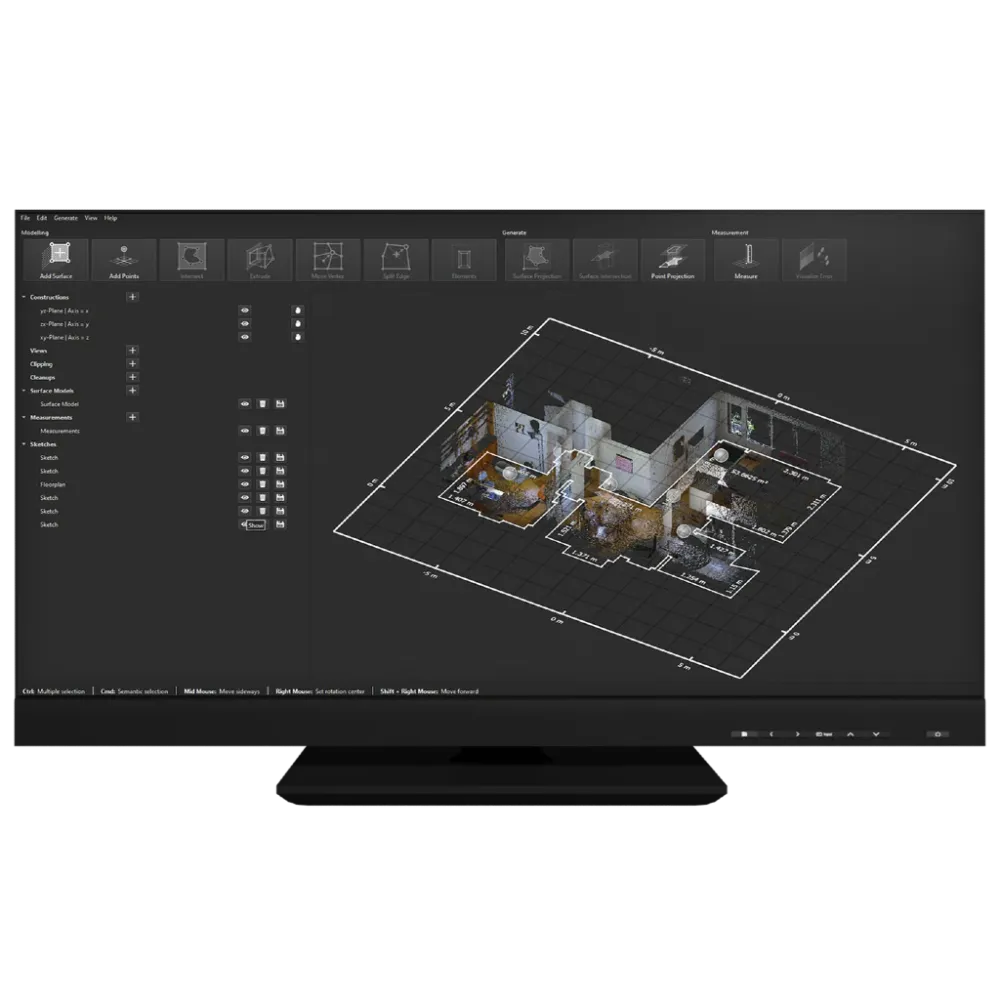The image size is (1000, 1000).
Task: Open the Visualize Error tool
Action: (x=814, y=260)
